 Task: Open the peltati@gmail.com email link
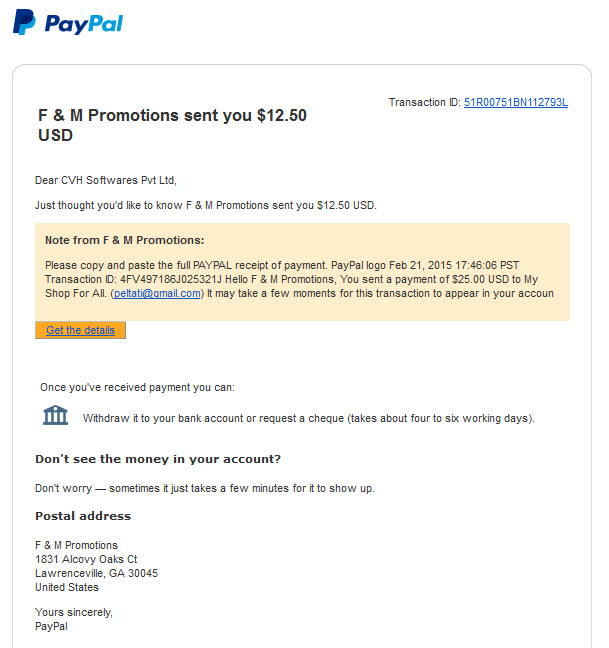157,293
